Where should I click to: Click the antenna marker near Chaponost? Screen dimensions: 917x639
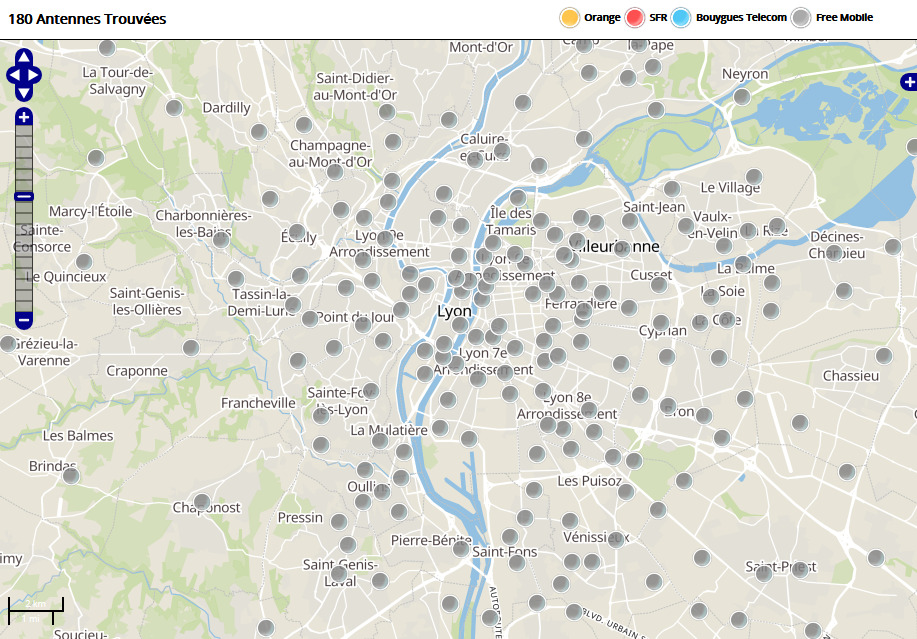click(x=202, y=502)
